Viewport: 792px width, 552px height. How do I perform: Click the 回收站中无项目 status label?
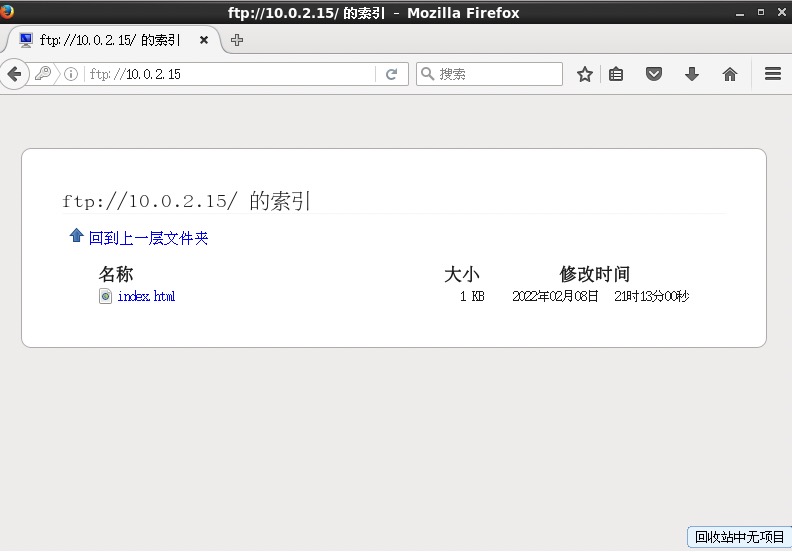click(739, 537)
